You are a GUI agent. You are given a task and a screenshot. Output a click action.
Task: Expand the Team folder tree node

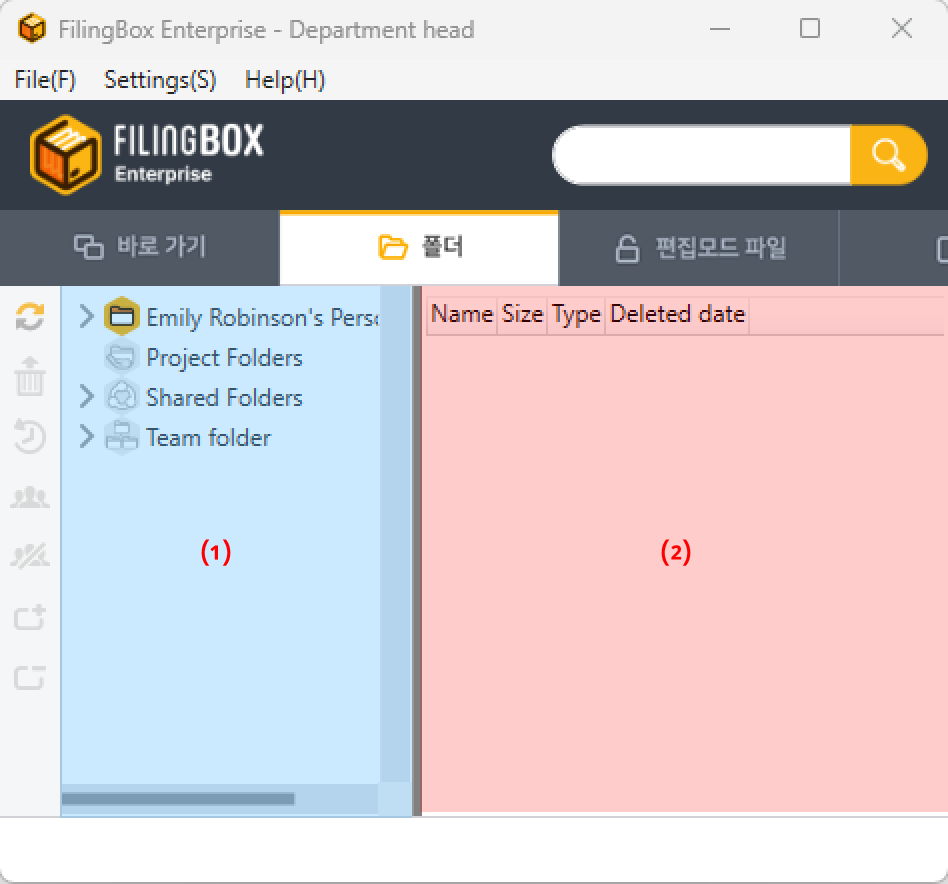[87, 437]
